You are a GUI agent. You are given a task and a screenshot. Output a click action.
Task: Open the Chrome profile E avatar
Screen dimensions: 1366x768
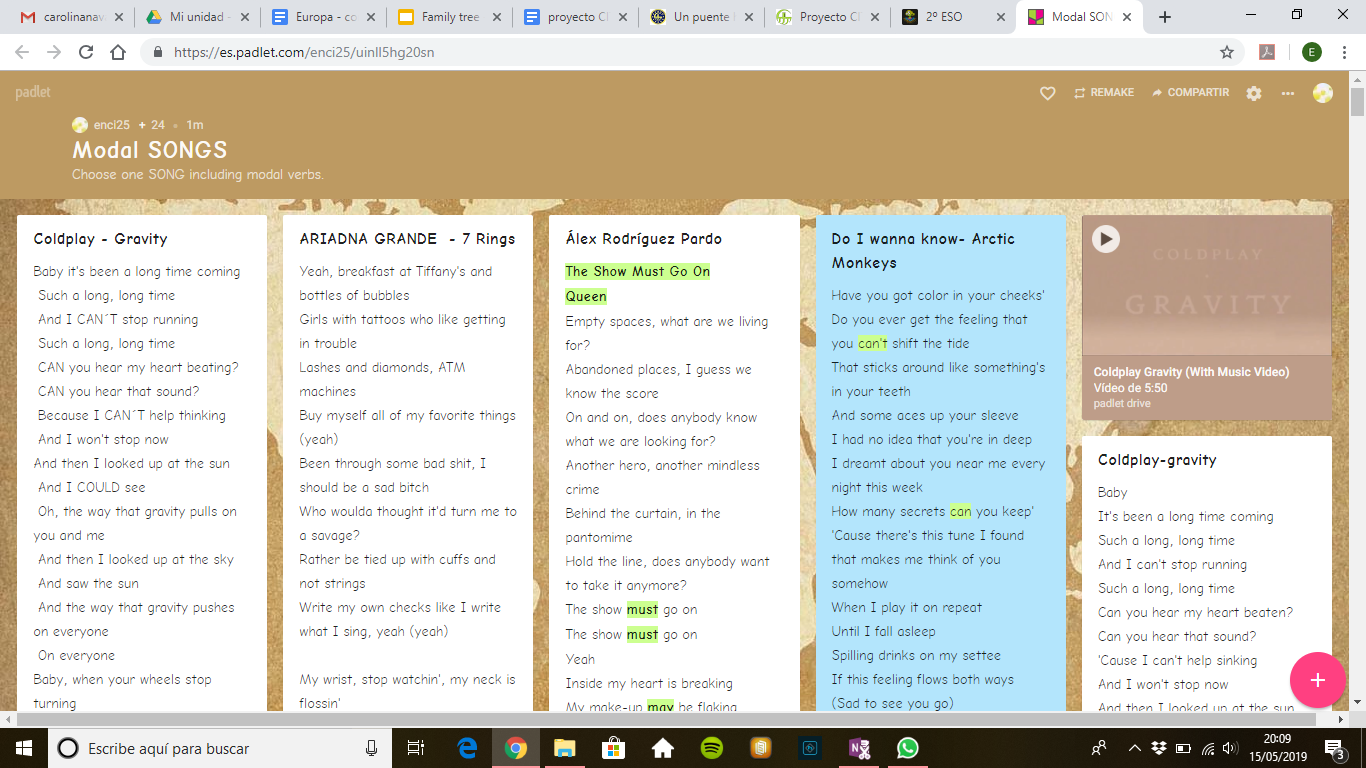[x=1311, y=52]
